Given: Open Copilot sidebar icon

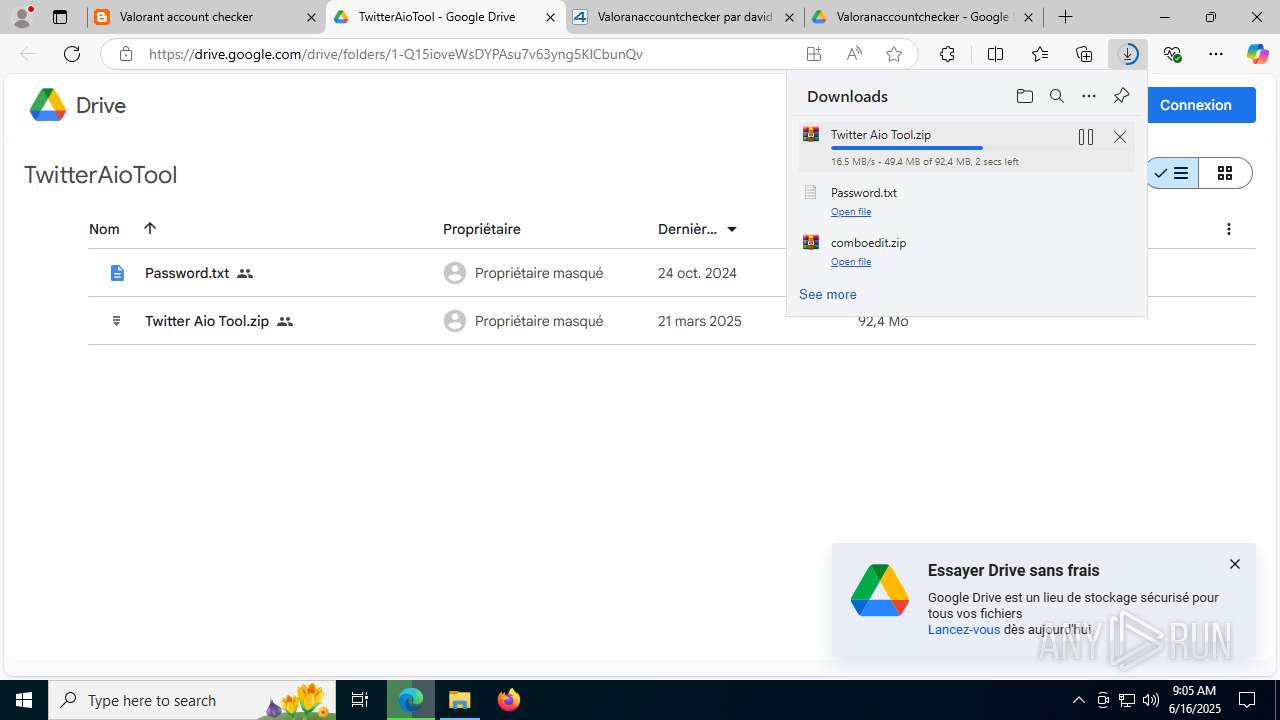Looking at the screenshot, I should tap(1257, 55).
